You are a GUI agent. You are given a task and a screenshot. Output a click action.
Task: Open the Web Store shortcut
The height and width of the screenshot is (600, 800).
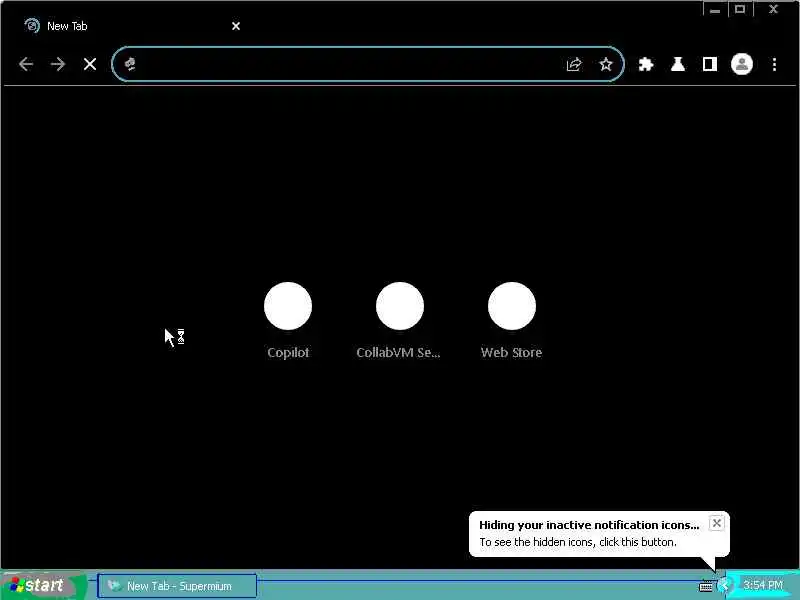click(x=512, y=320)
